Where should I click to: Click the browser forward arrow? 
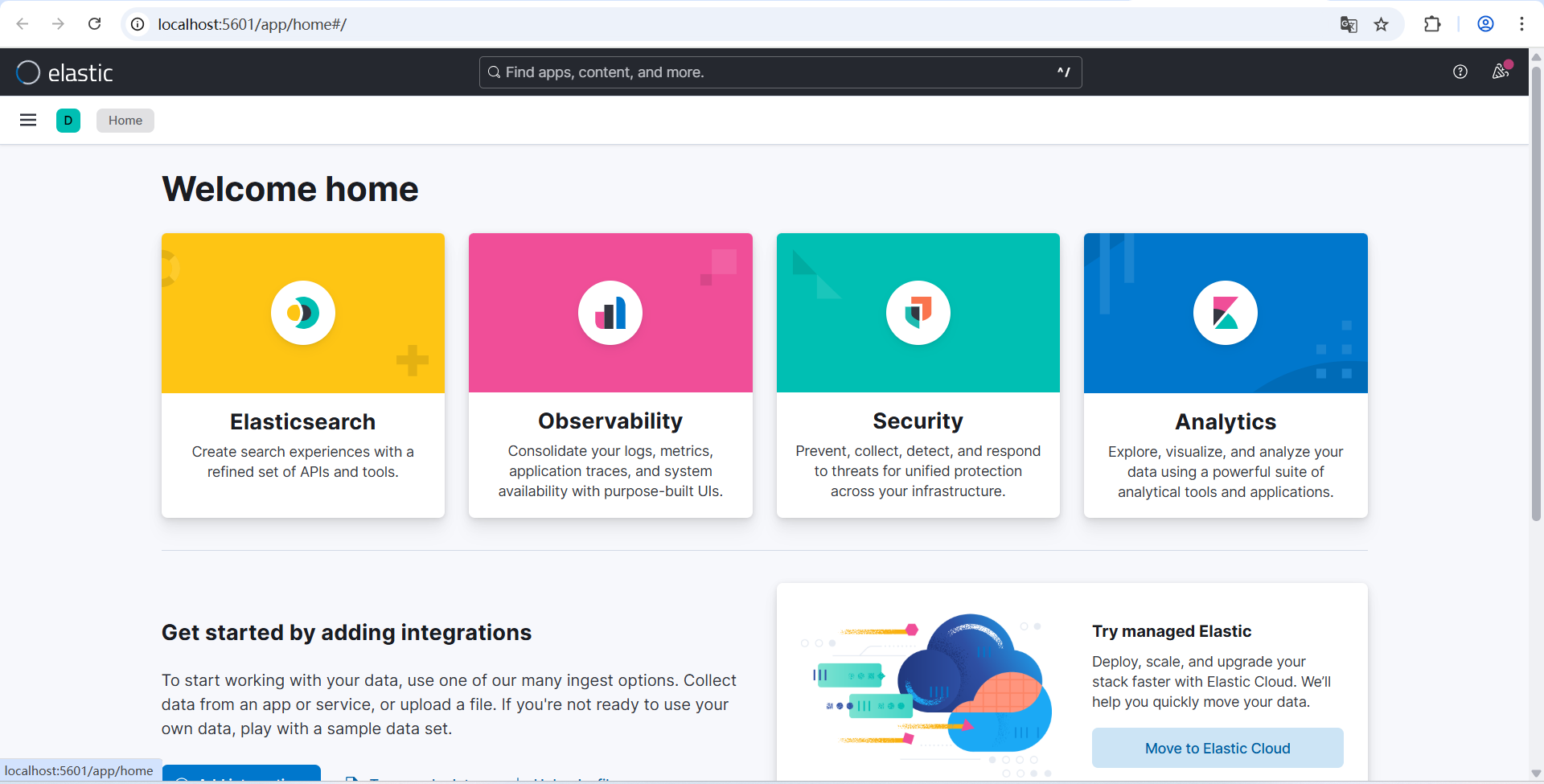pyautogui.click(x=58, y=24)
